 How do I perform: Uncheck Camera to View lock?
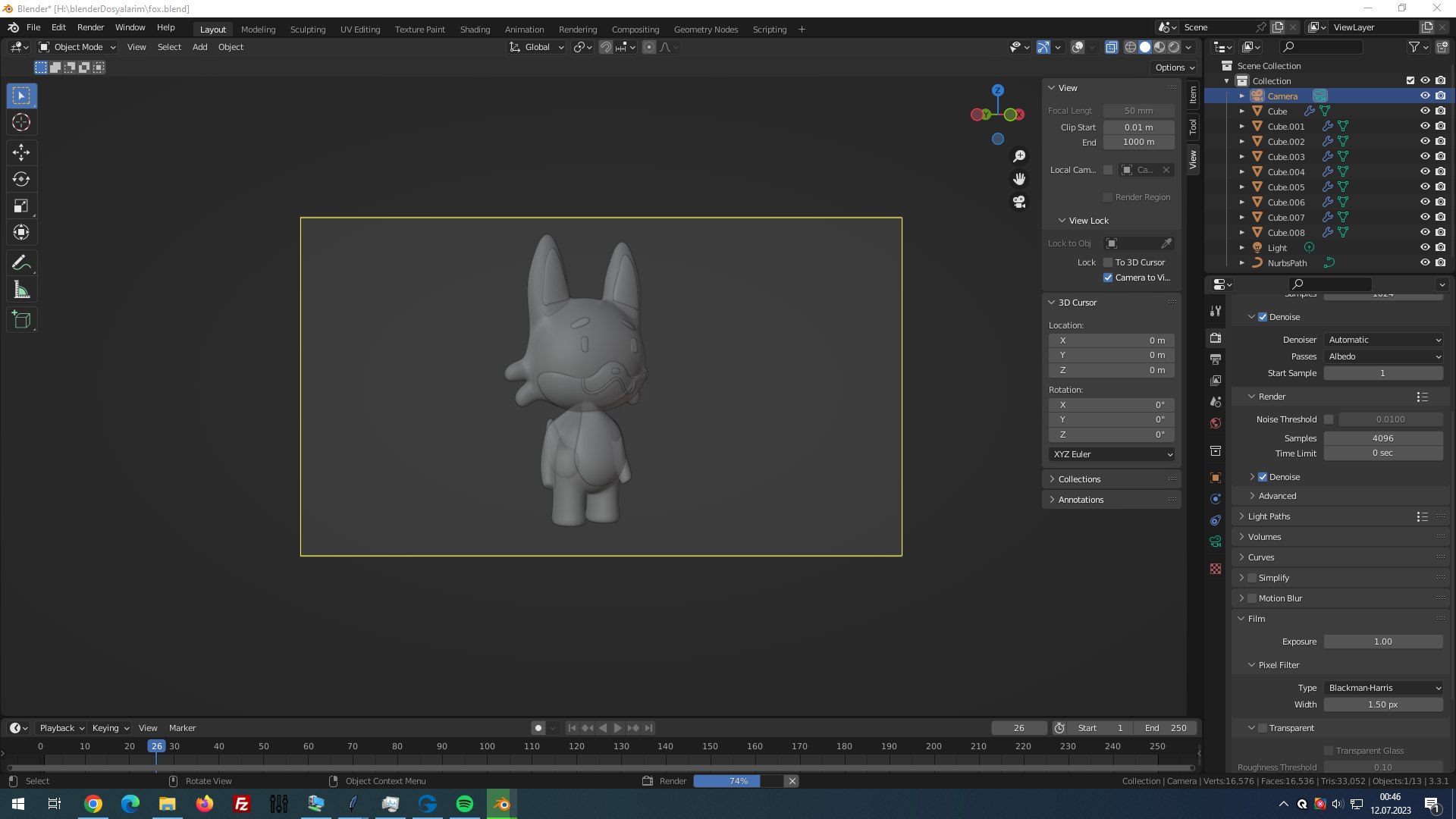(1108, 278)
